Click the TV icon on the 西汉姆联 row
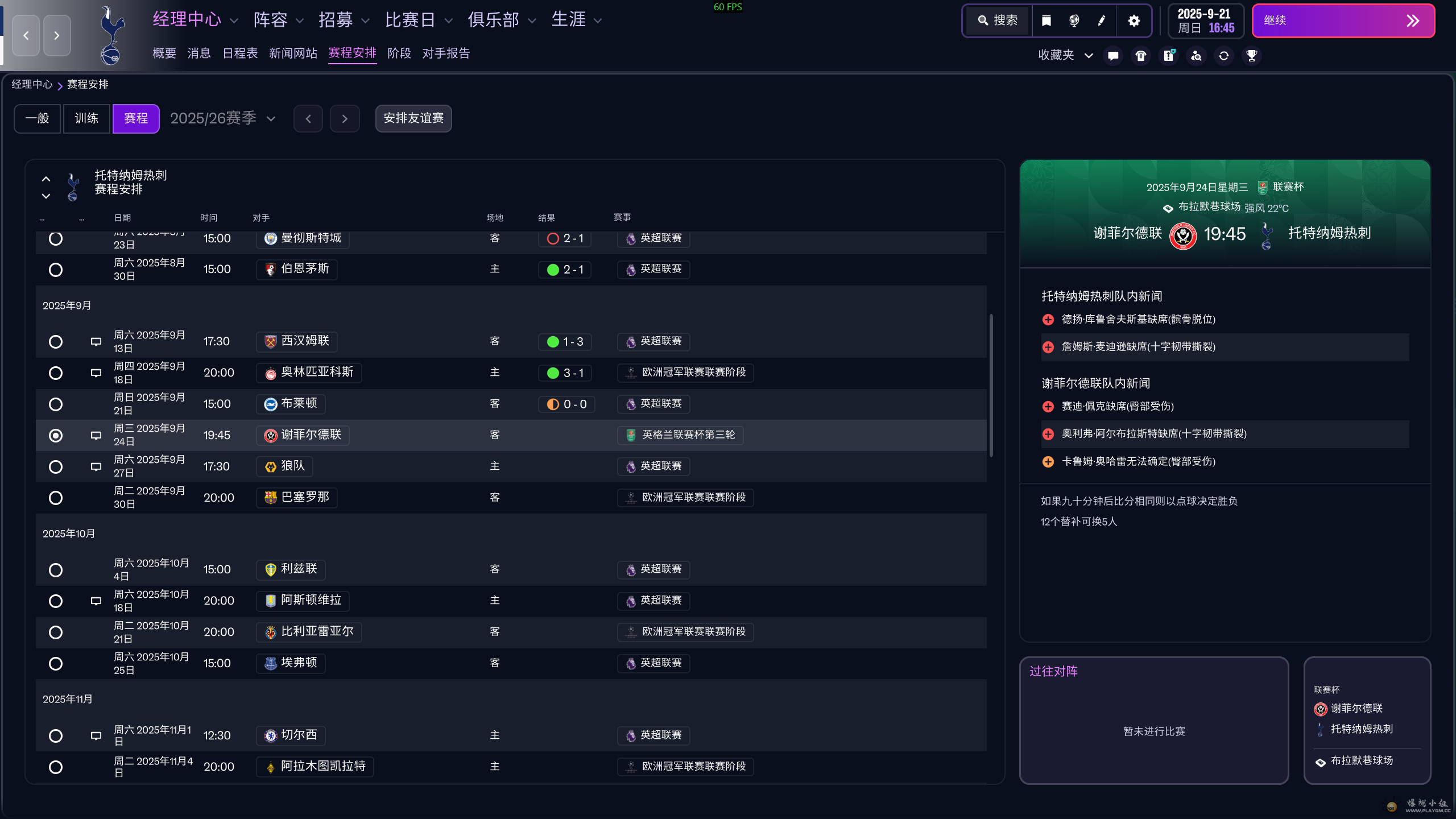 [x=96, y=342]
